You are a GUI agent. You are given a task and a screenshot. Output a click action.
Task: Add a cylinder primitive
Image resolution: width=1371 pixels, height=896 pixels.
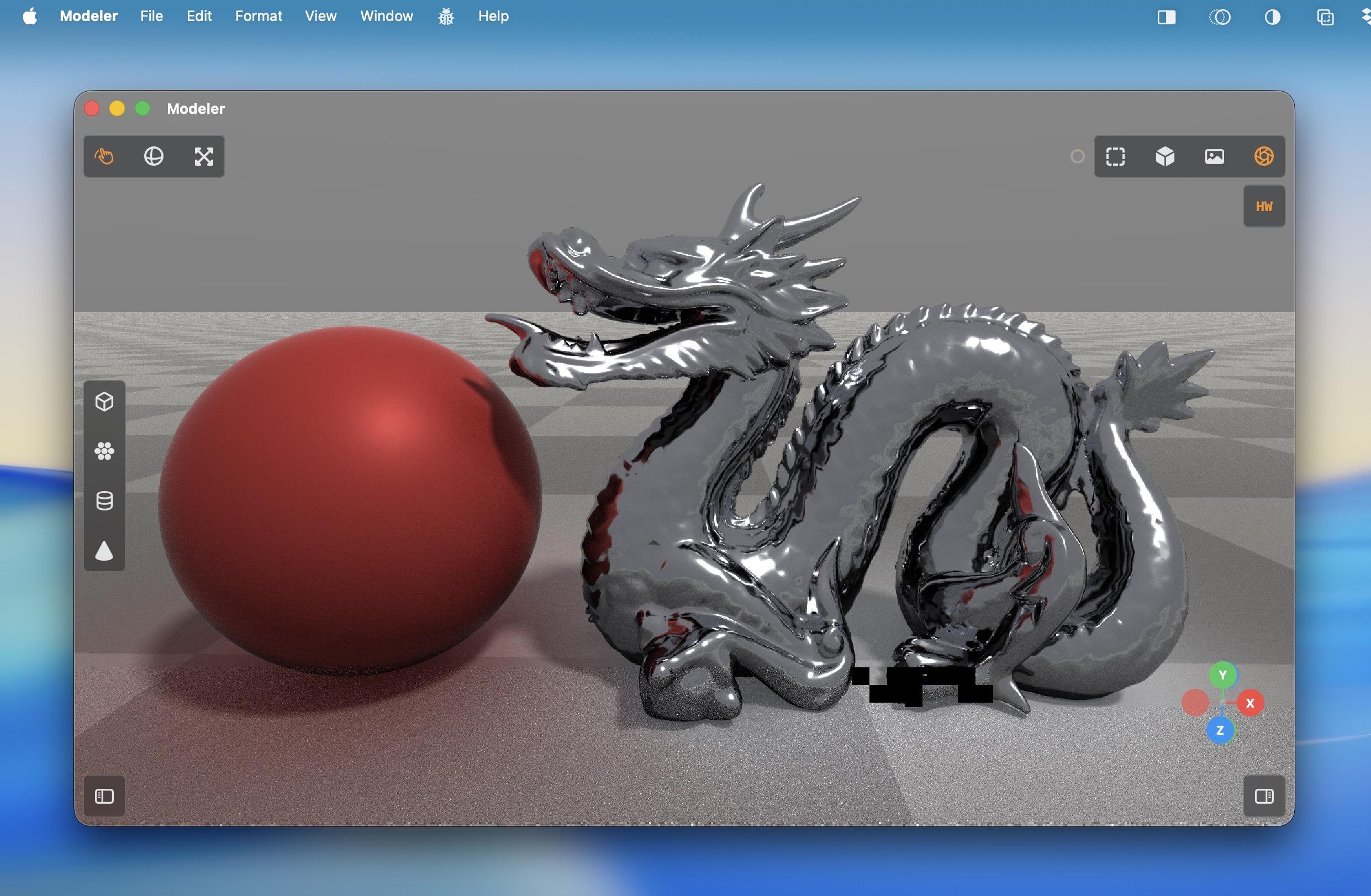104,500
